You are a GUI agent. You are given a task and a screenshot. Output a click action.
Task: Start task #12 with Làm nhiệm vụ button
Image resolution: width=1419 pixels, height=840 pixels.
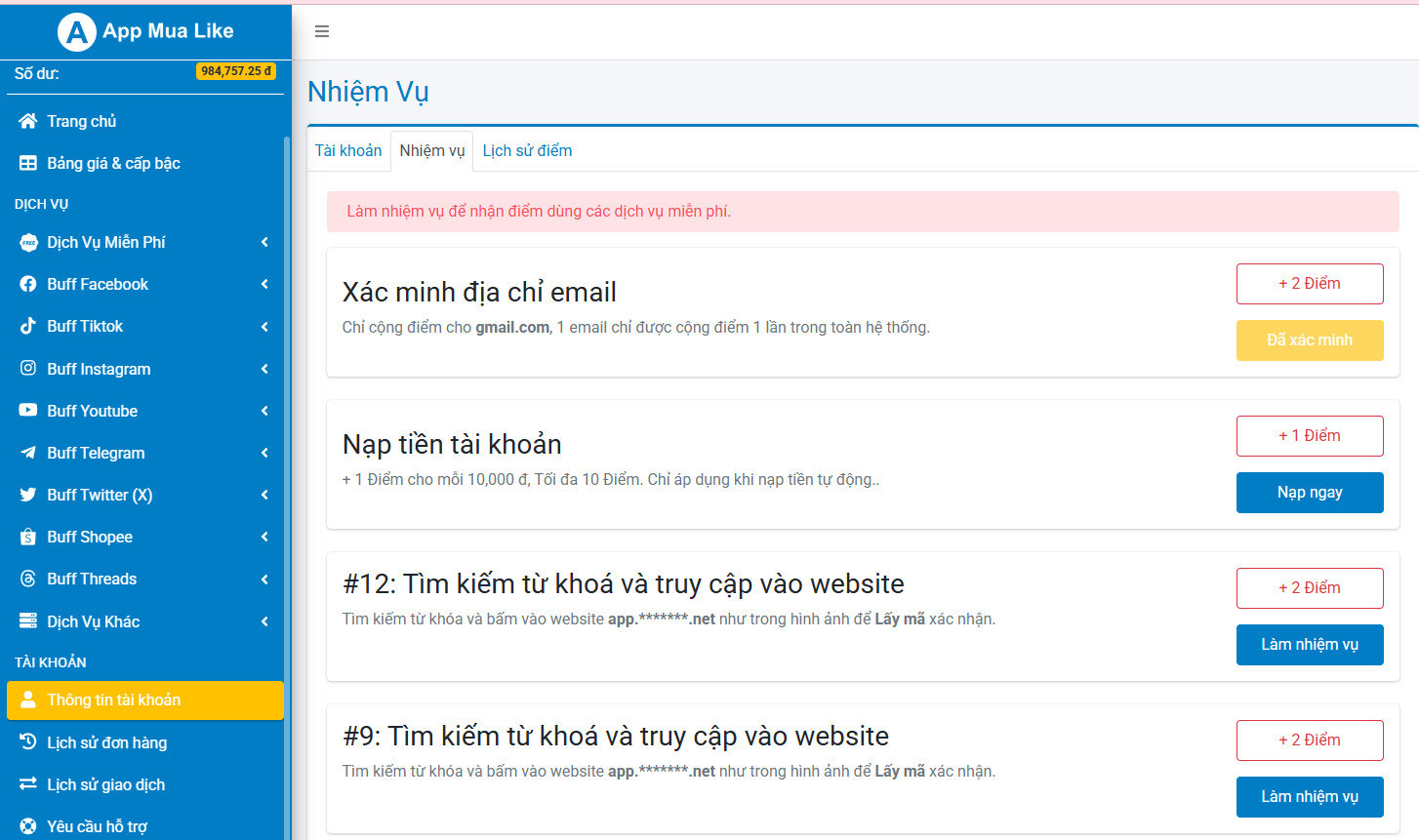click(1310, 644)
